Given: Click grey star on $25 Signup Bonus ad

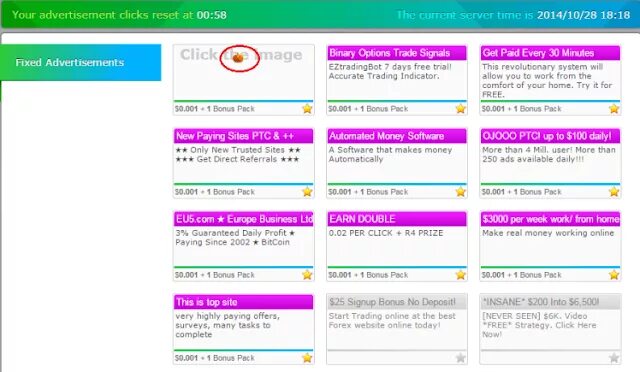Looking at the screenshot, I should point(460,358).
